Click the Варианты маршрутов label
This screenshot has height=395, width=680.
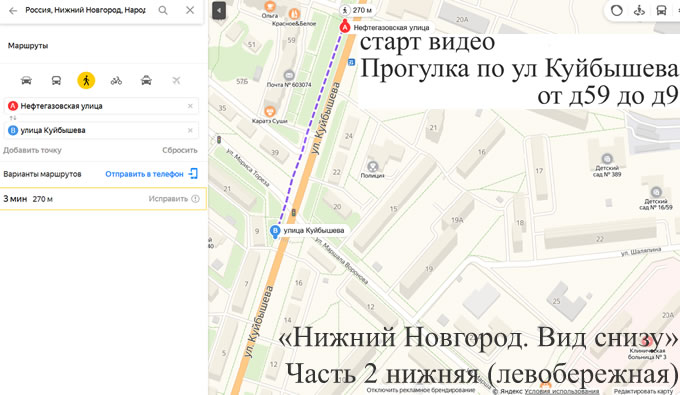pyautogui.click(x=42, y=174)
